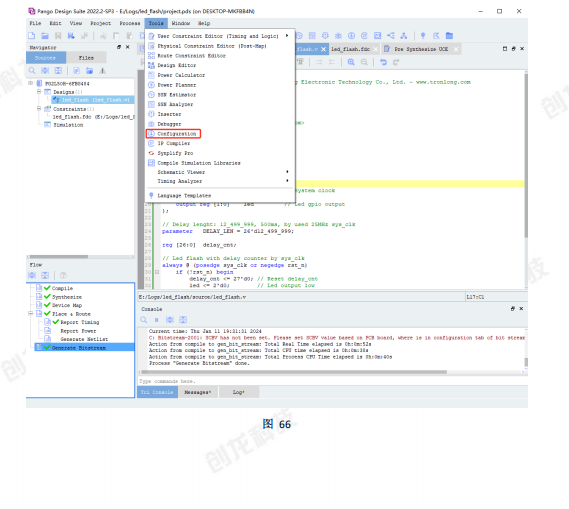
Task: Float the Navigator panel with undock icon
Action: pos(119,47)
